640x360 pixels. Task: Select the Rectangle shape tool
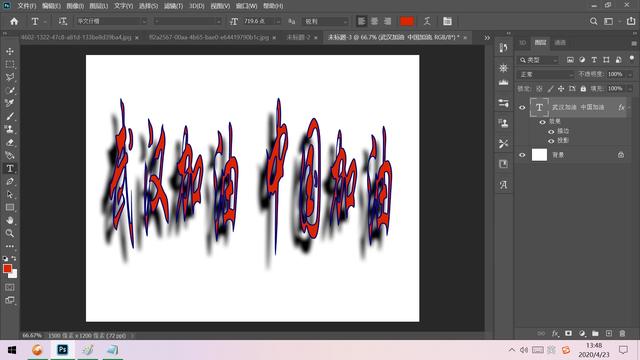tap(10, 207)
